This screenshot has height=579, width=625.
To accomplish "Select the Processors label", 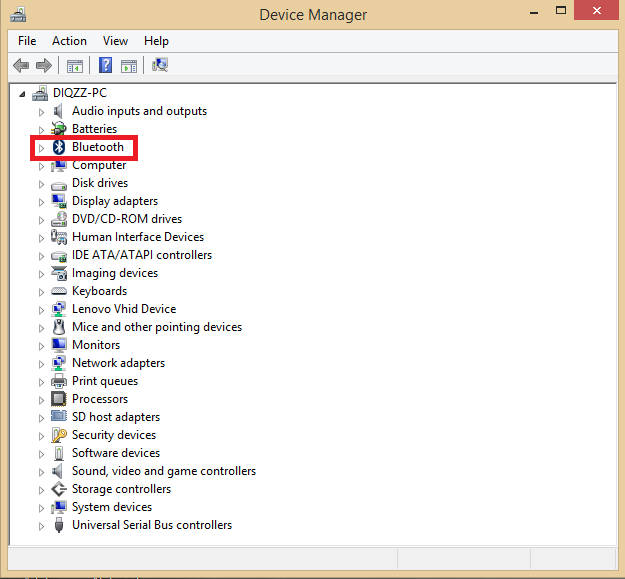I will click(100, 399).
